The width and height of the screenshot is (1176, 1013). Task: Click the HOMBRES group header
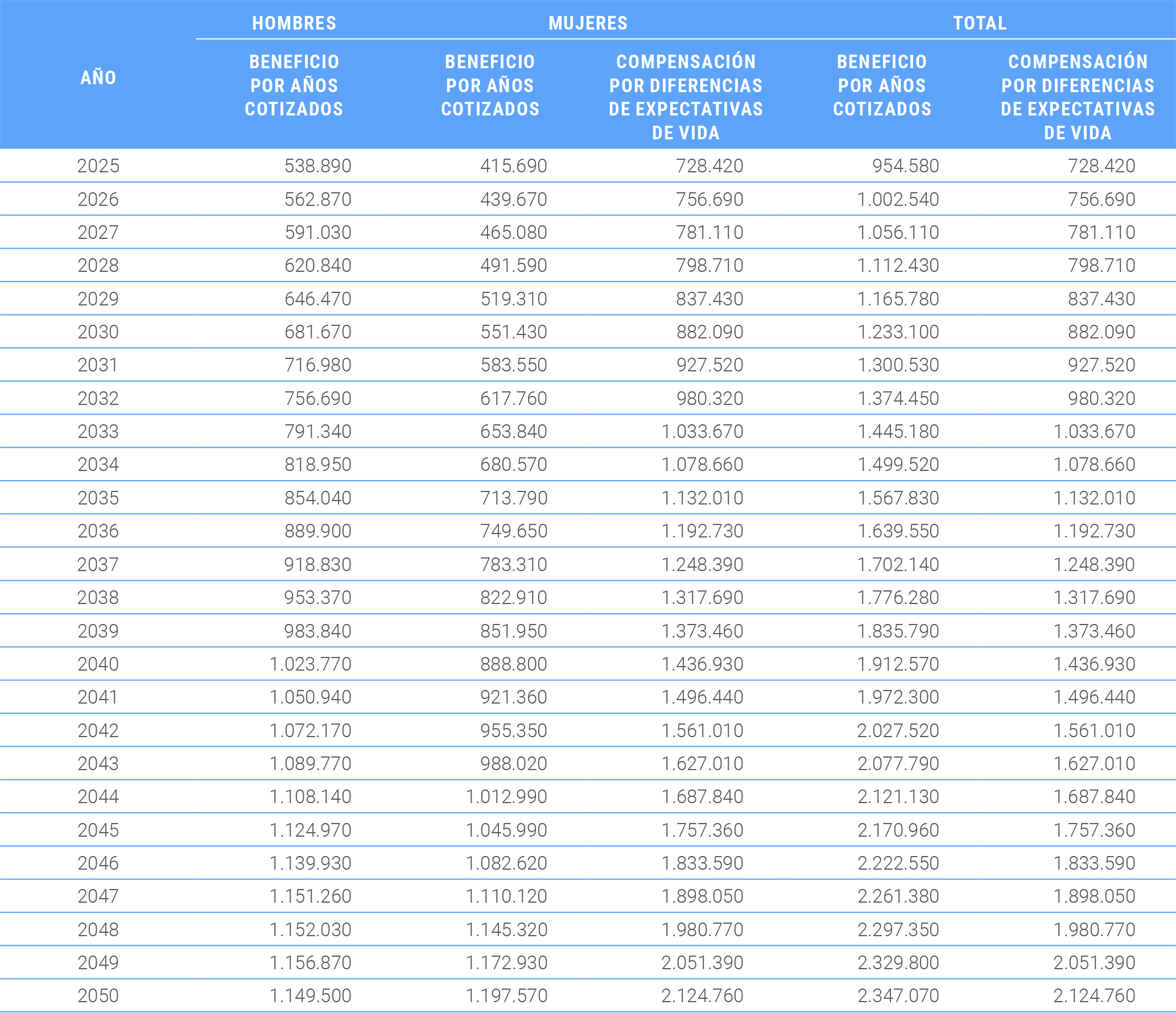tap(294, 23)
